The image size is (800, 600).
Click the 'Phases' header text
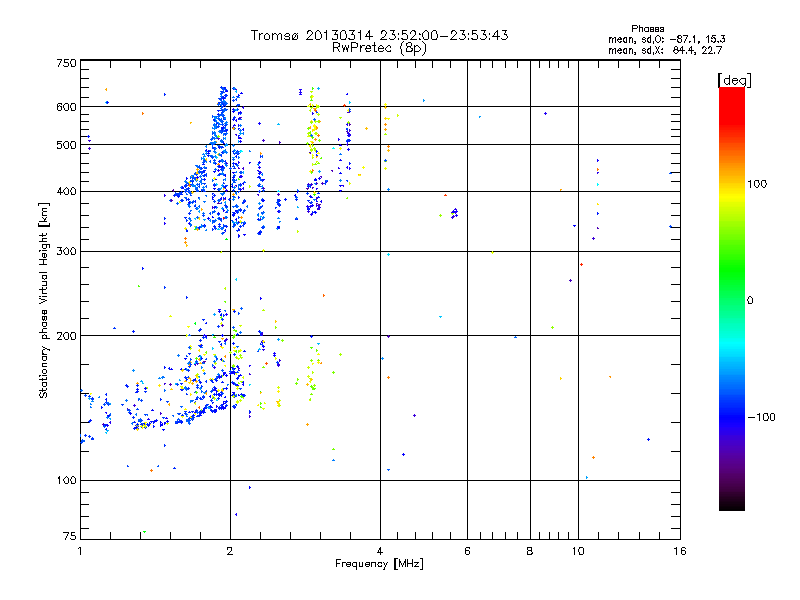click(647, 29)
